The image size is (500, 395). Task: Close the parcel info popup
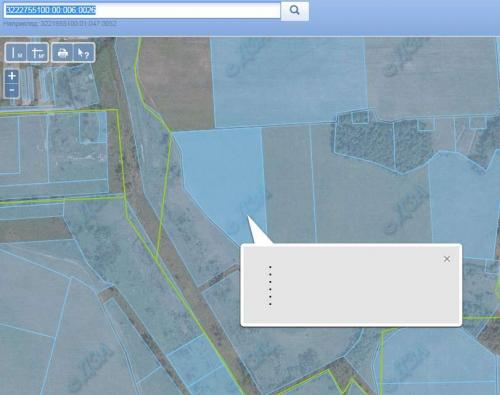click(447, 259)
